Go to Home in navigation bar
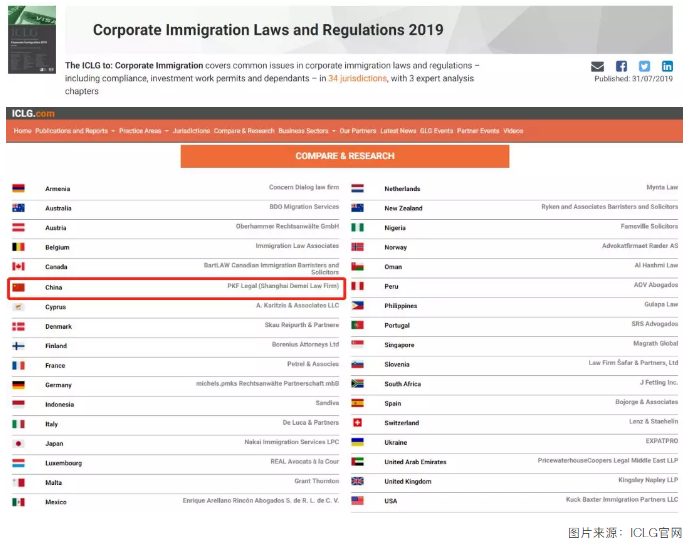This screenshot has height=548, width=690. point(22,131)
